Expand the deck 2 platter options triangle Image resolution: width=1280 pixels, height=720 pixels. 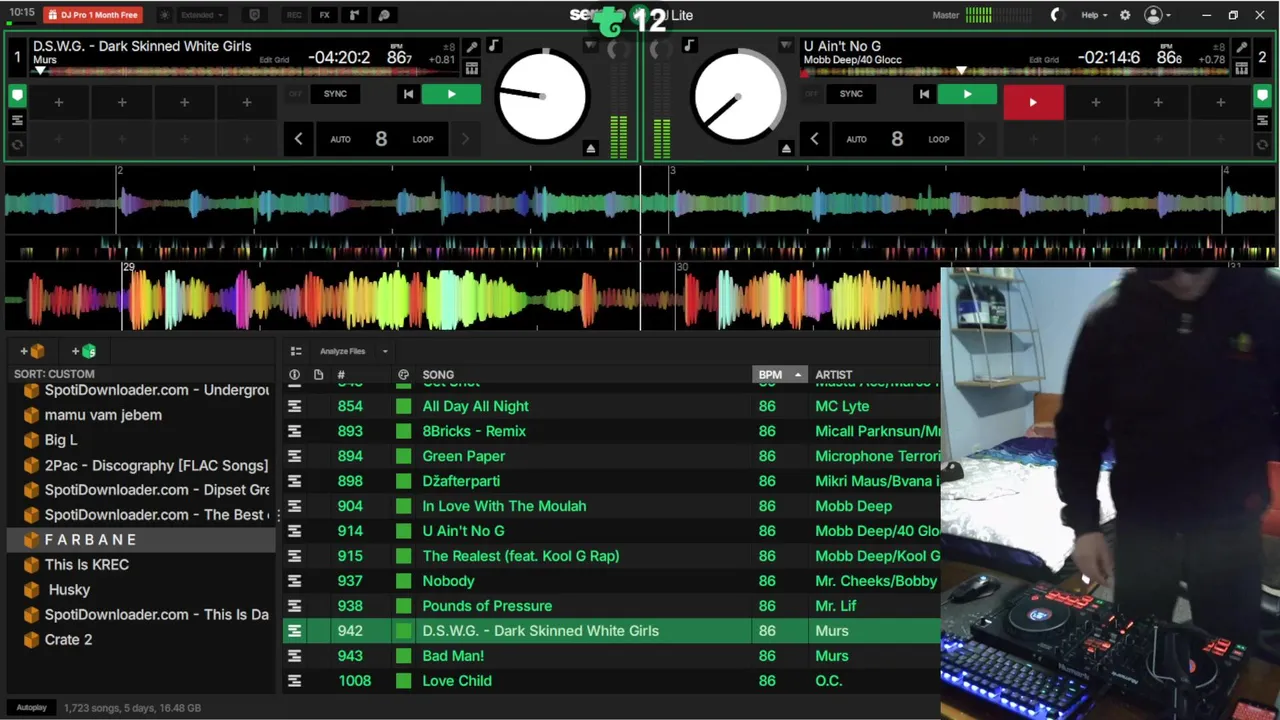point(786,46)
